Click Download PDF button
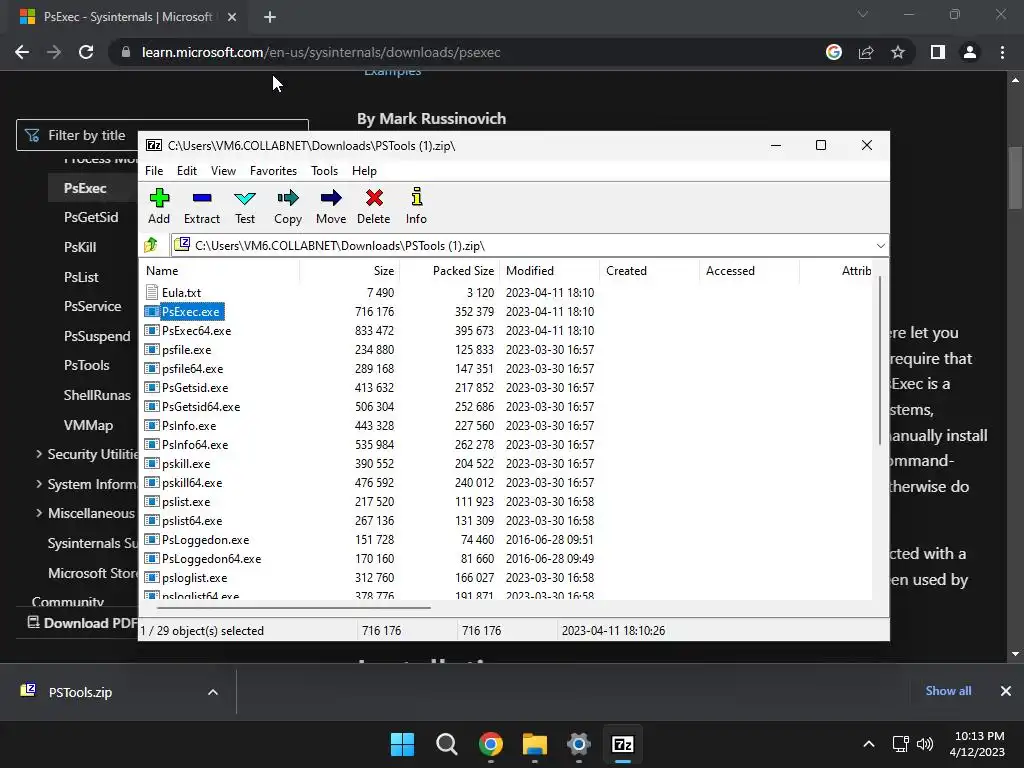The width and height of the screenshot is (1024, 768). (82, 623)
